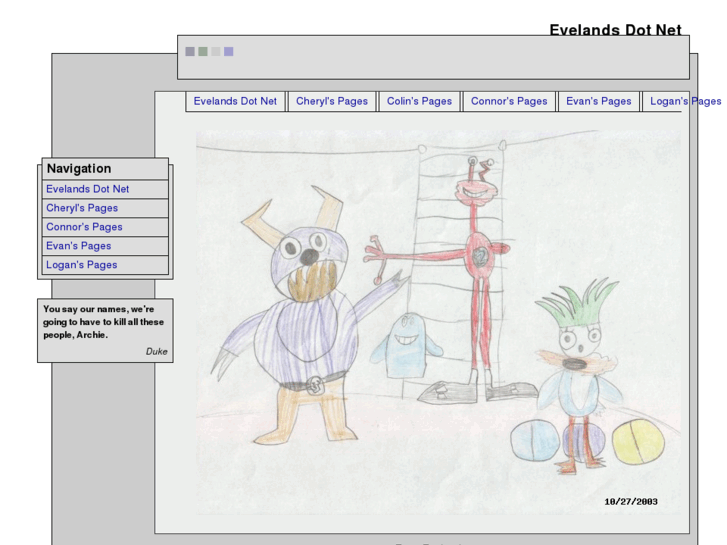The image size is (727, 545).
Task: Open the Evelands Dot Net top tab
Action: (235, 101)
